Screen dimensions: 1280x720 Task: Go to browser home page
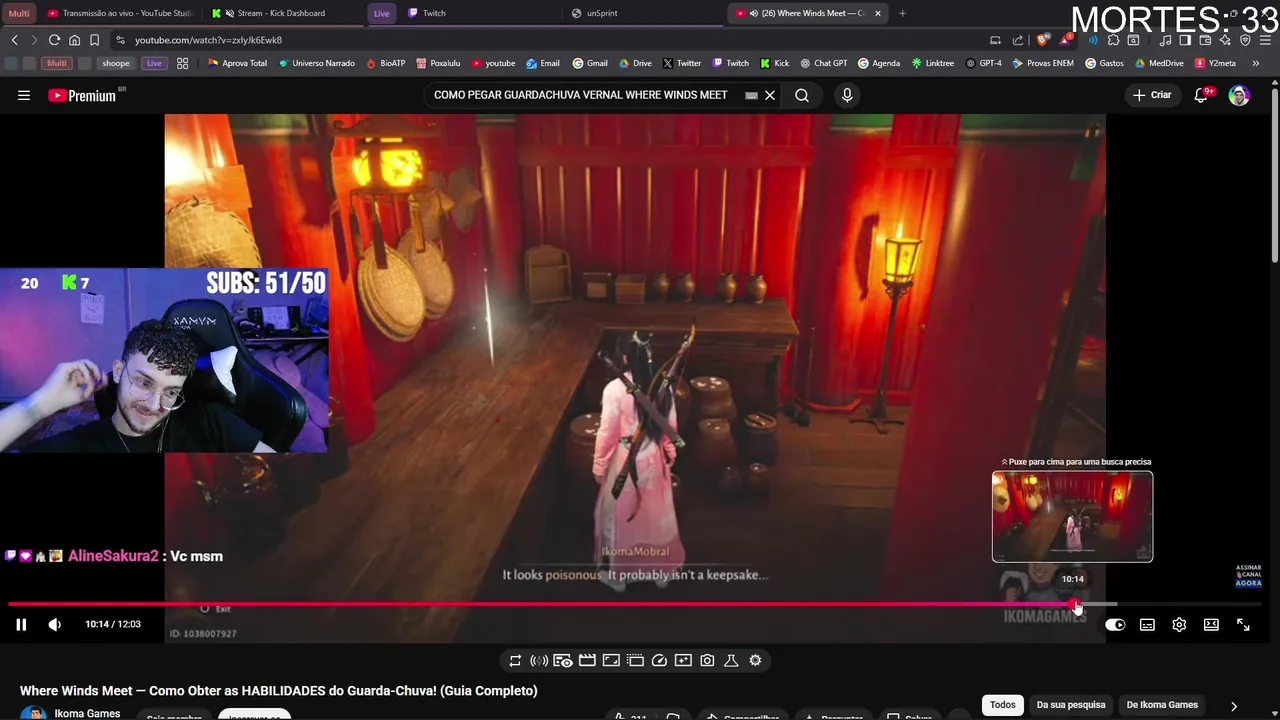coord(74,40)
